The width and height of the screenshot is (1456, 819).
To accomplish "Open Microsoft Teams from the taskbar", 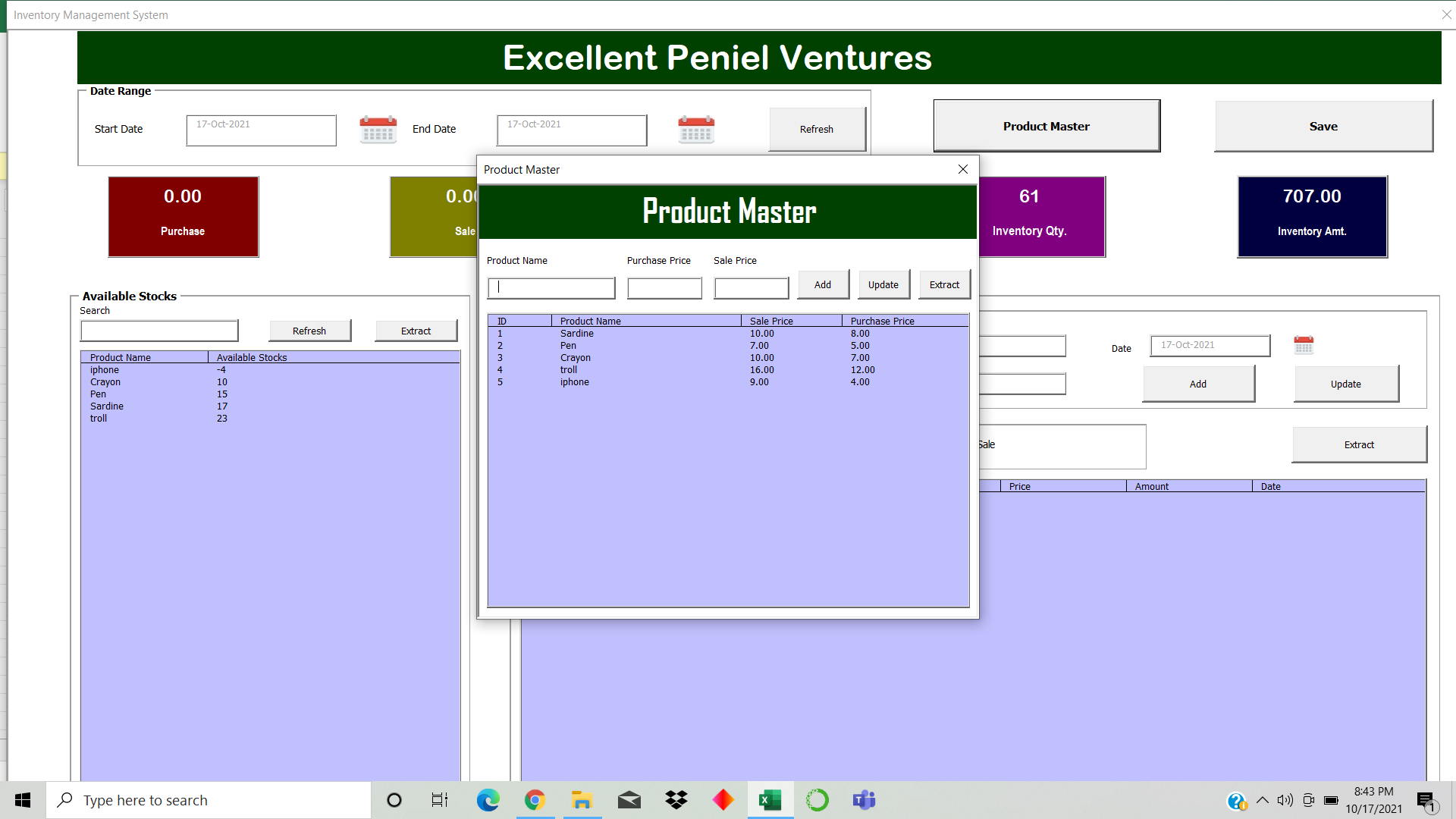I will (864, 799).
